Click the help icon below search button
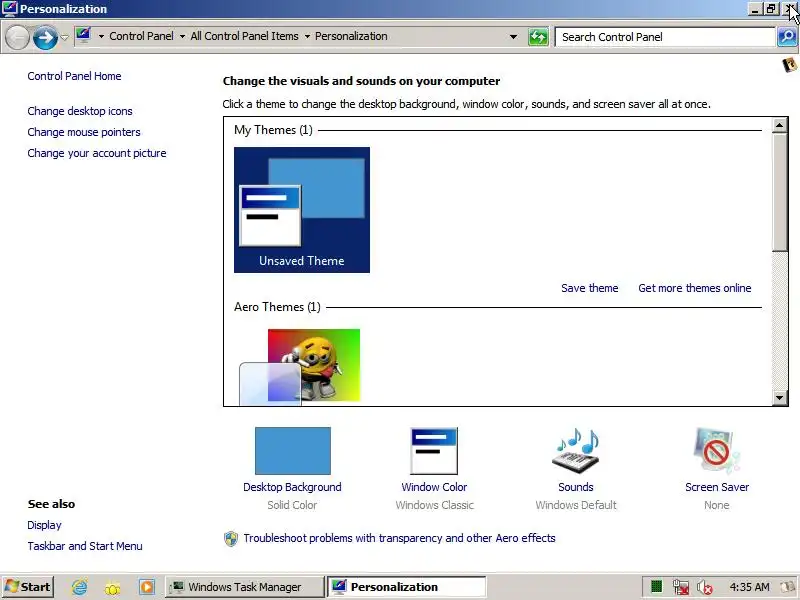The width and height of the screenshot is (800, 600). coord(789,65)
